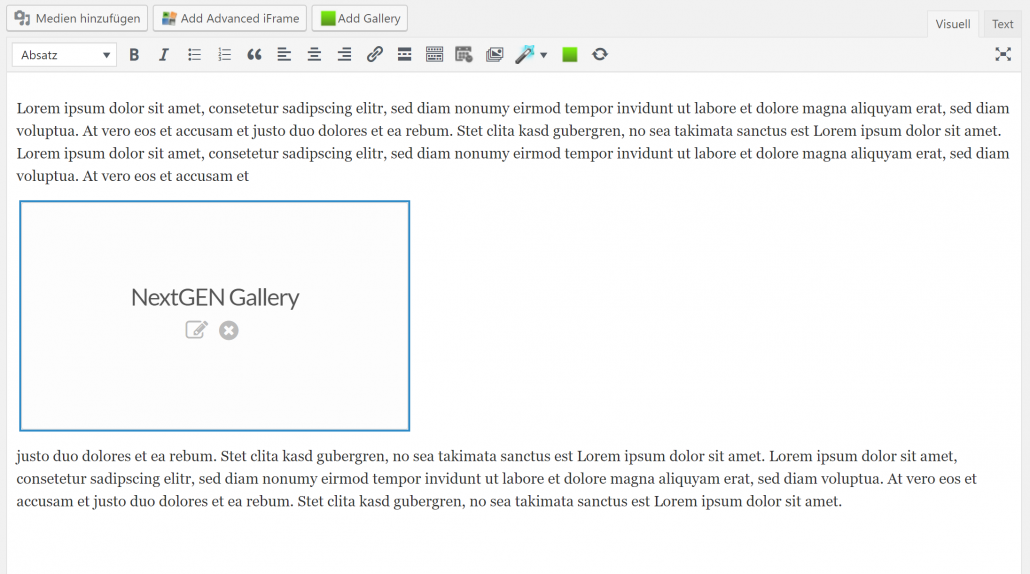
Task: Edit the NextGEN Gallery placeholder
Action: 196,330
